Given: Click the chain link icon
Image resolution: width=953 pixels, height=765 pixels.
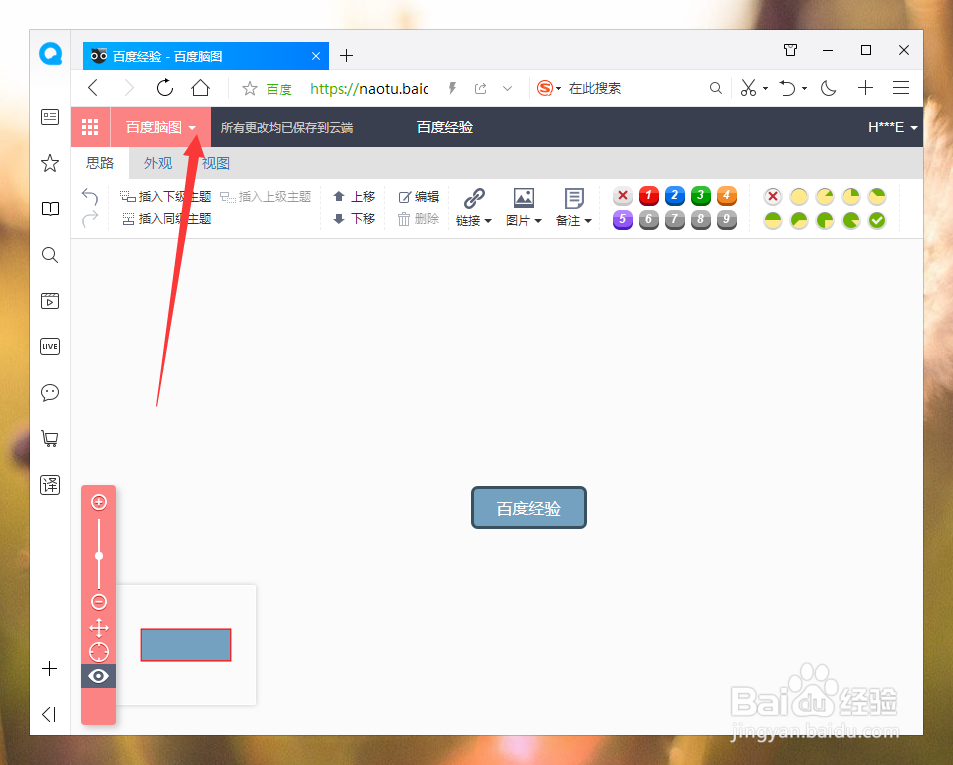Looking at the screenshot, I should point(474,198).
